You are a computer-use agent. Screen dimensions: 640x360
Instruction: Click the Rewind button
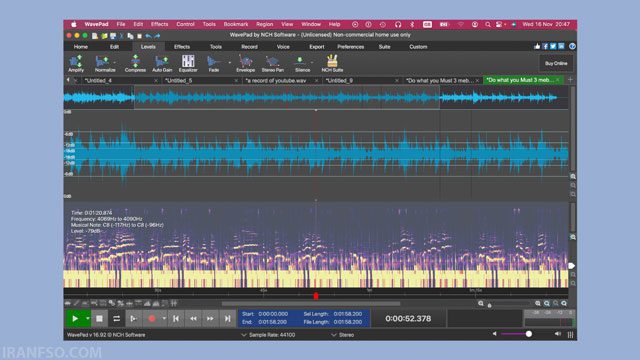click(x=193, y=318)
